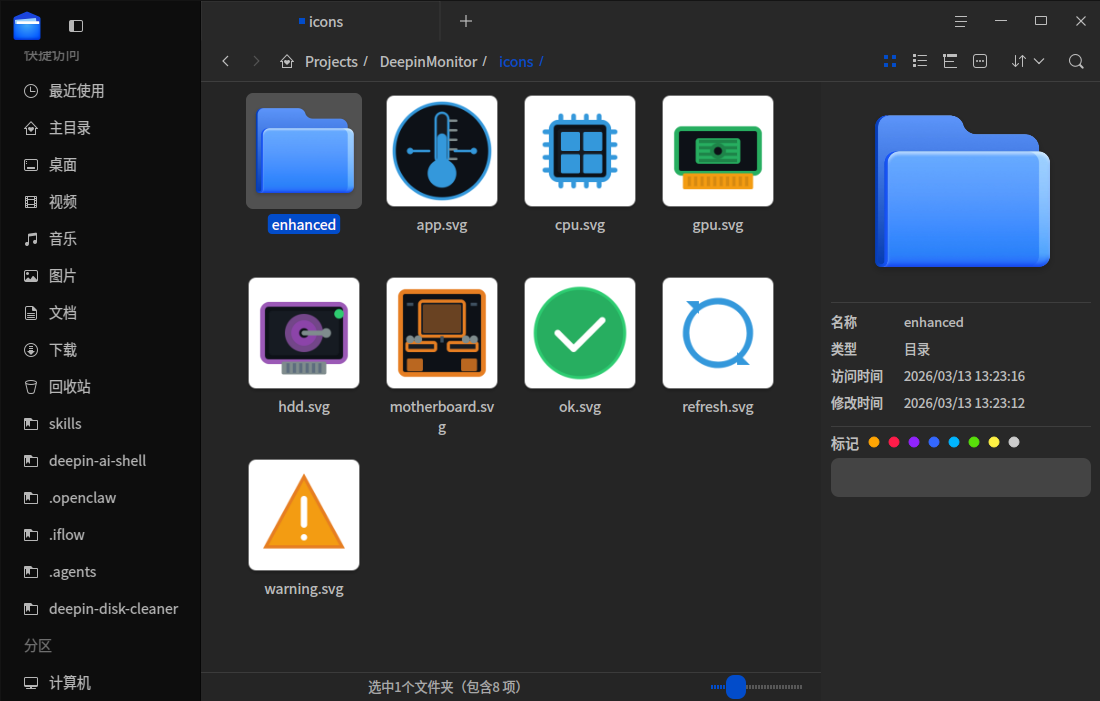Open the 回收站 trash in sidebar

pyautogui.click(x=62, y=386)
